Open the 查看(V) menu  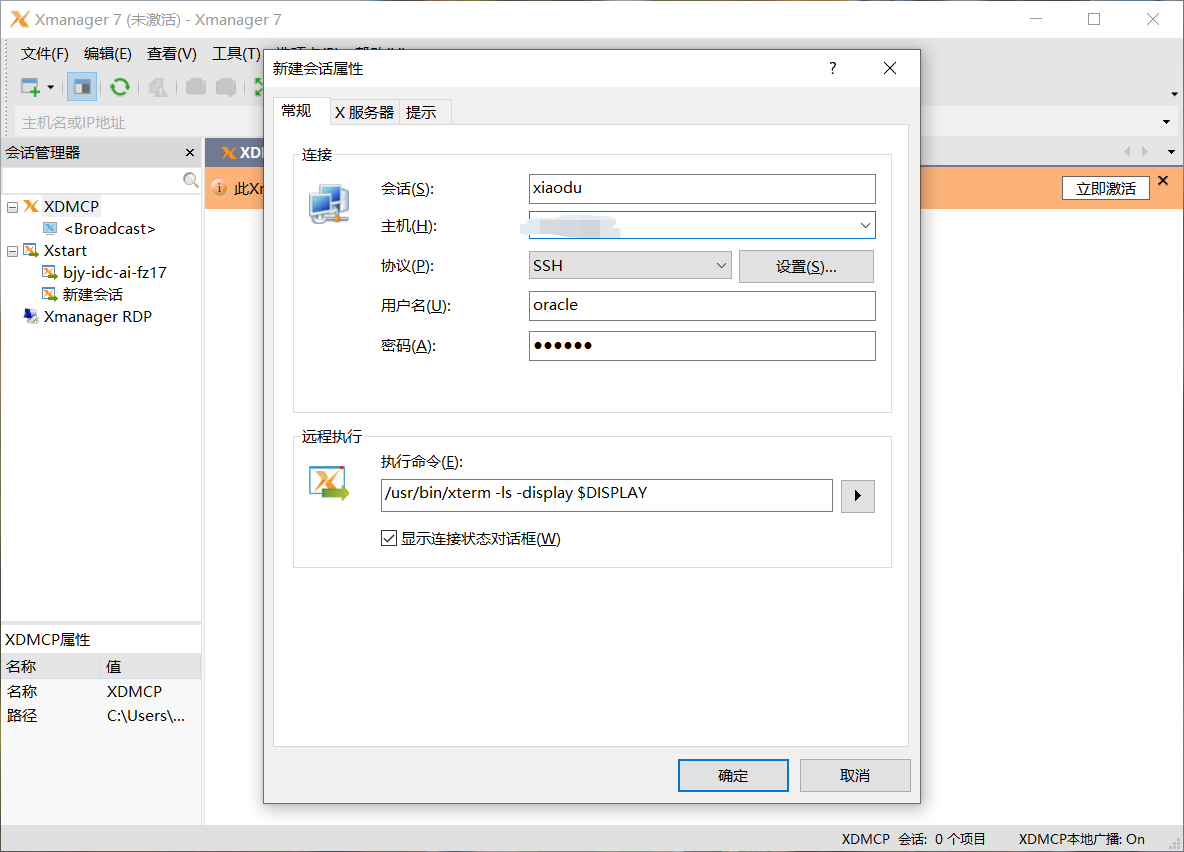click(x=171, y=54)
